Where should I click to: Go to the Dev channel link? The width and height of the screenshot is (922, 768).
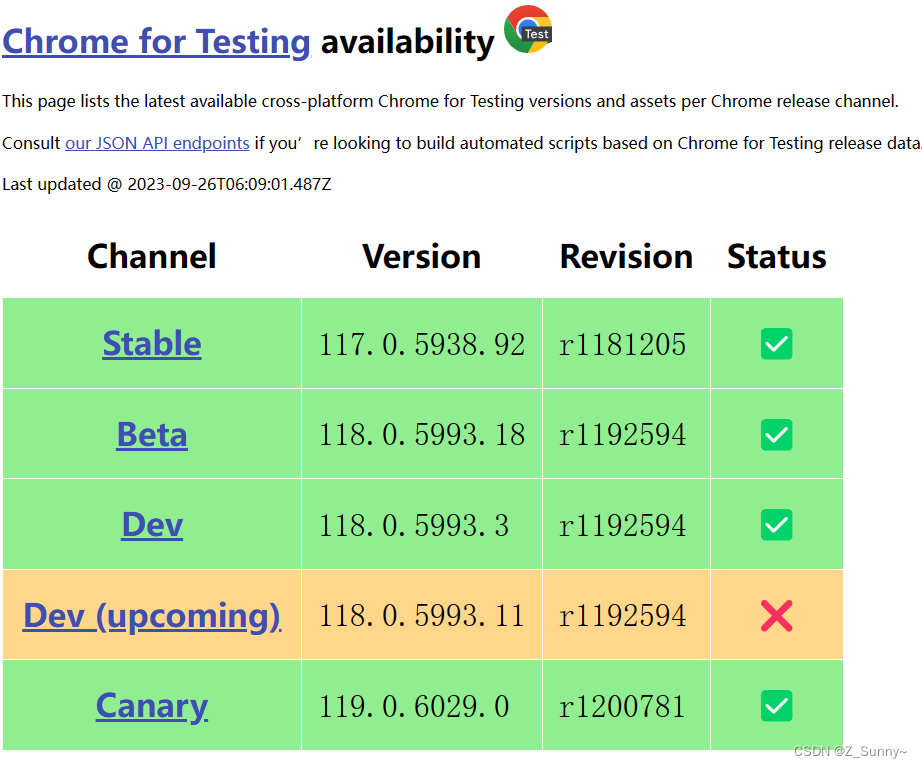pos(152,525)
